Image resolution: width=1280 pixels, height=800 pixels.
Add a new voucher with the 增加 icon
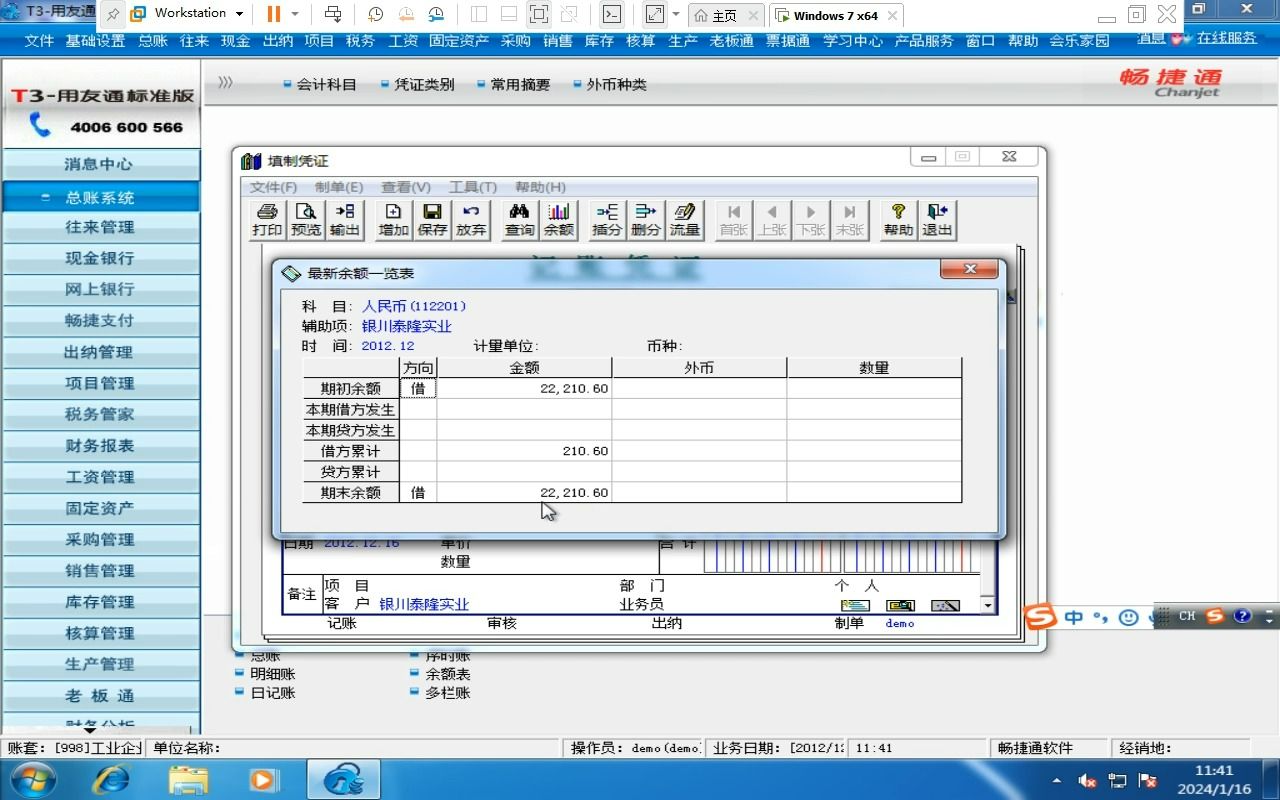pyautogui.click(x=391, y=219)
